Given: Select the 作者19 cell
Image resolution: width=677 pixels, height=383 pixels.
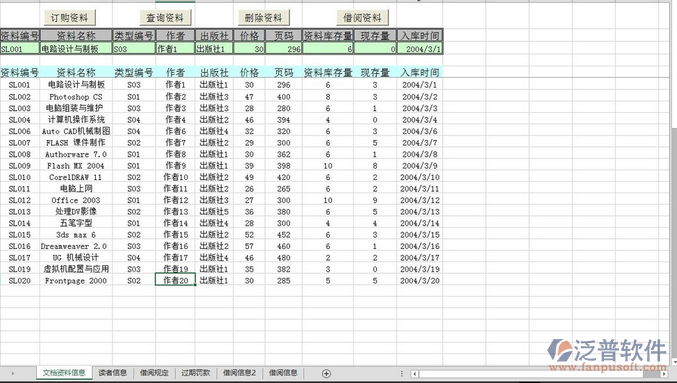Looking at the screenshot, I should pyautogui.click(x=175, y=269).
